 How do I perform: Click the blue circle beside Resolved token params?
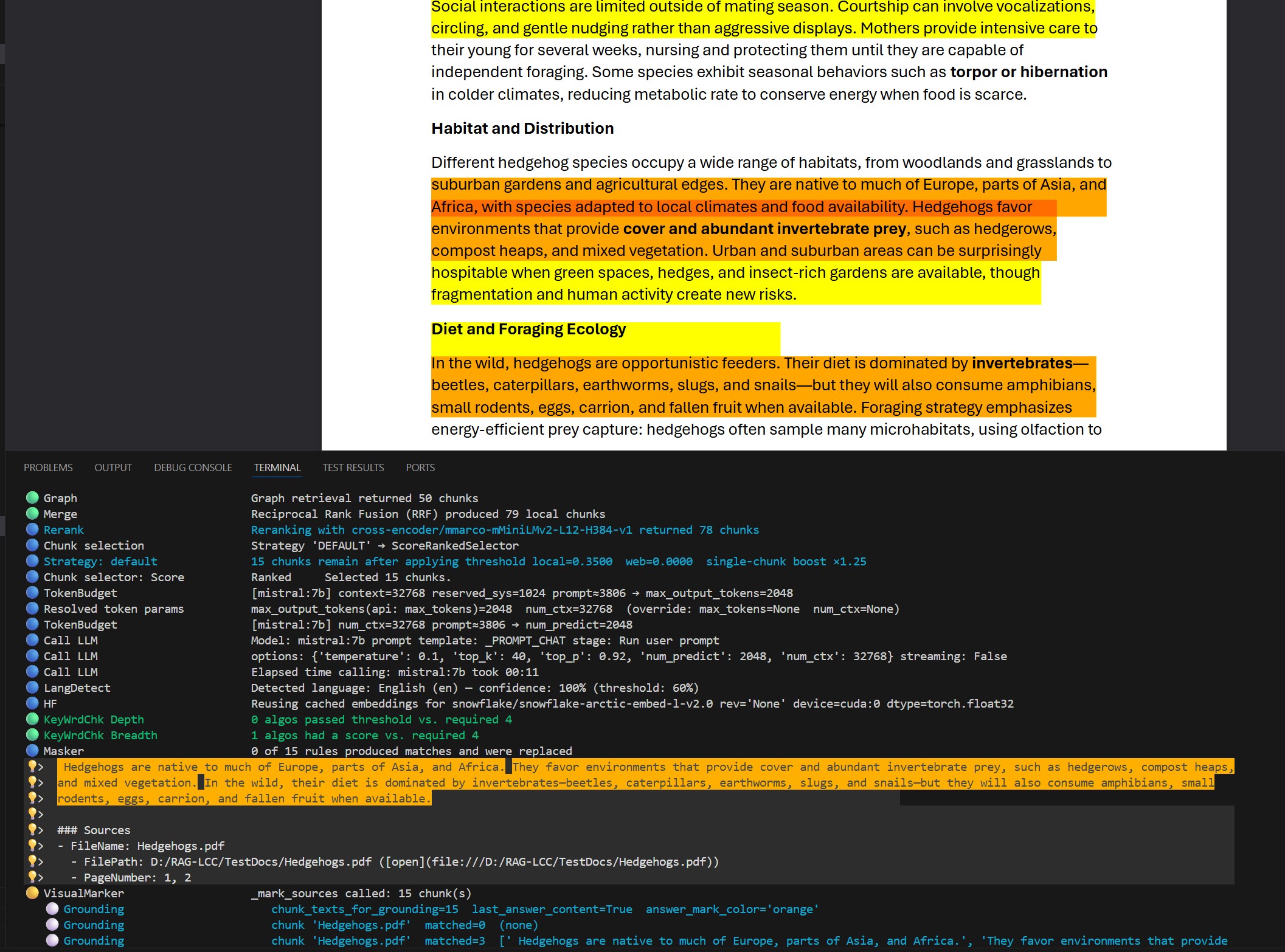pos(32,608)
